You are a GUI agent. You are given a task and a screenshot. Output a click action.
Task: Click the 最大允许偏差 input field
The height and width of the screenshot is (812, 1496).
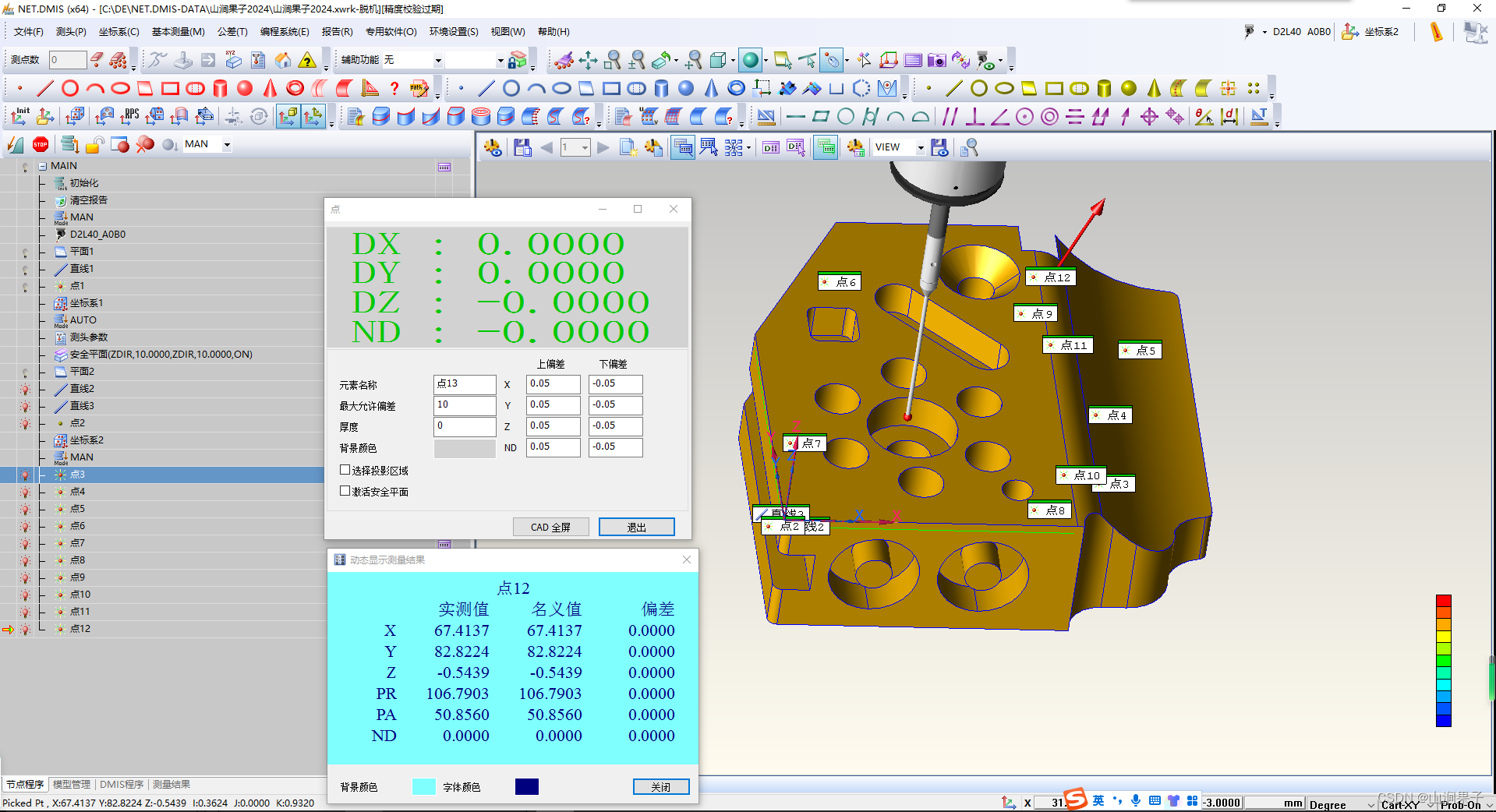click(x=465, y=405)
